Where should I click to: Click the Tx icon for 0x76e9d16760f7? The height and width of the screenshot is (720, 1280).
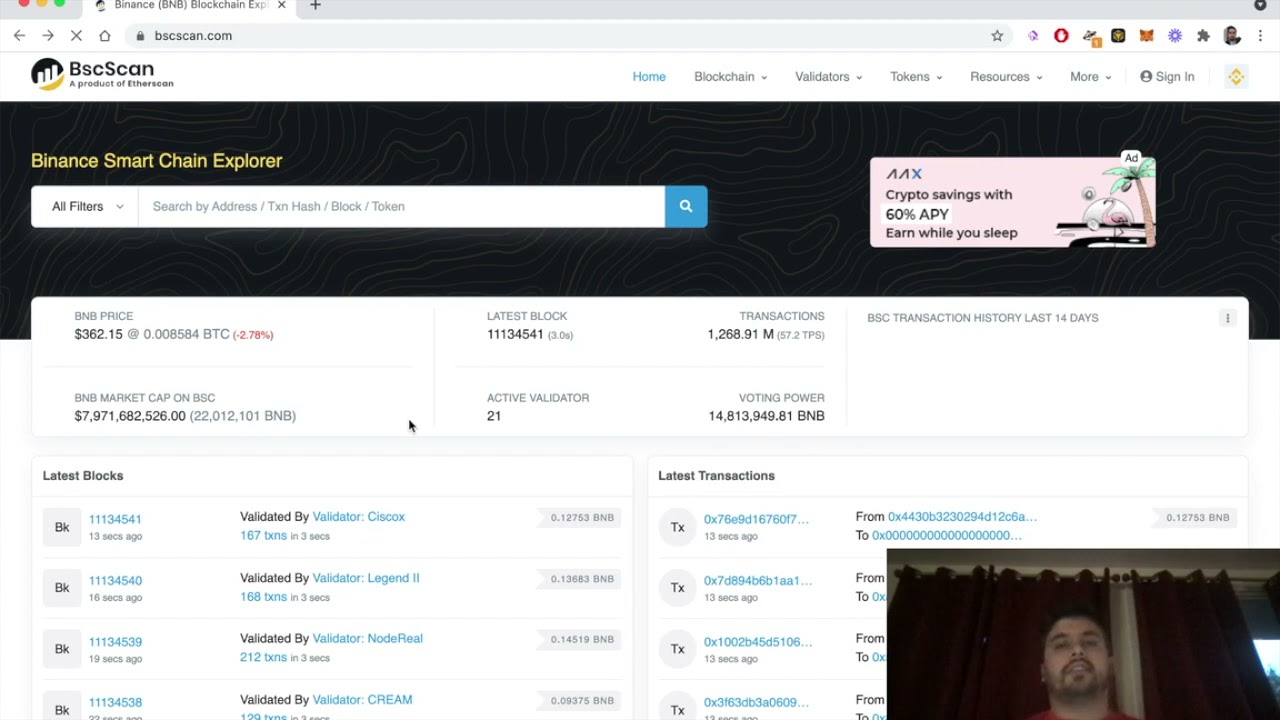(677, 527)
